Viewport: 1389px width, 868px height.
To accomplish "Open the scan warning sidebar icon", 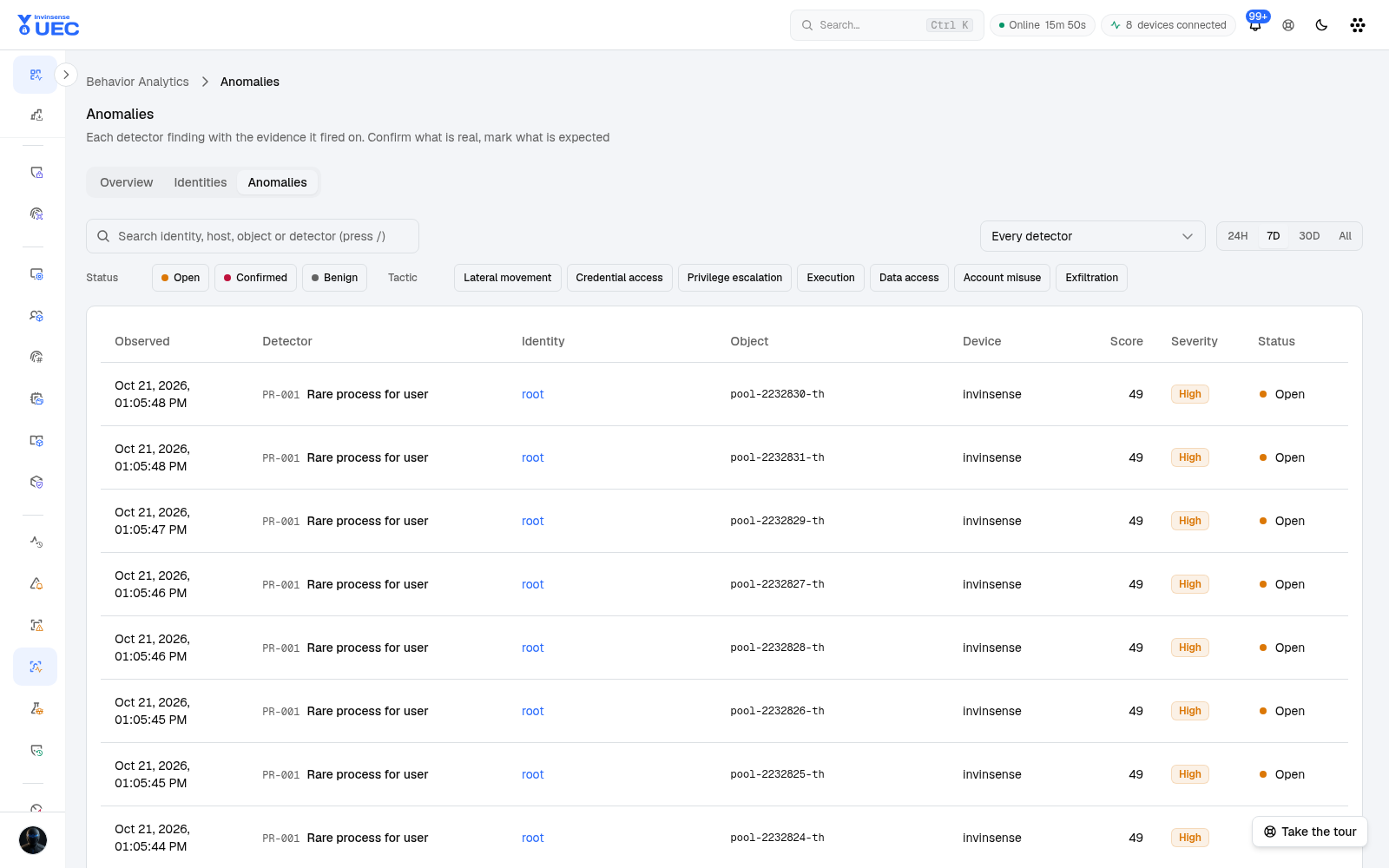I will point(36,625).
